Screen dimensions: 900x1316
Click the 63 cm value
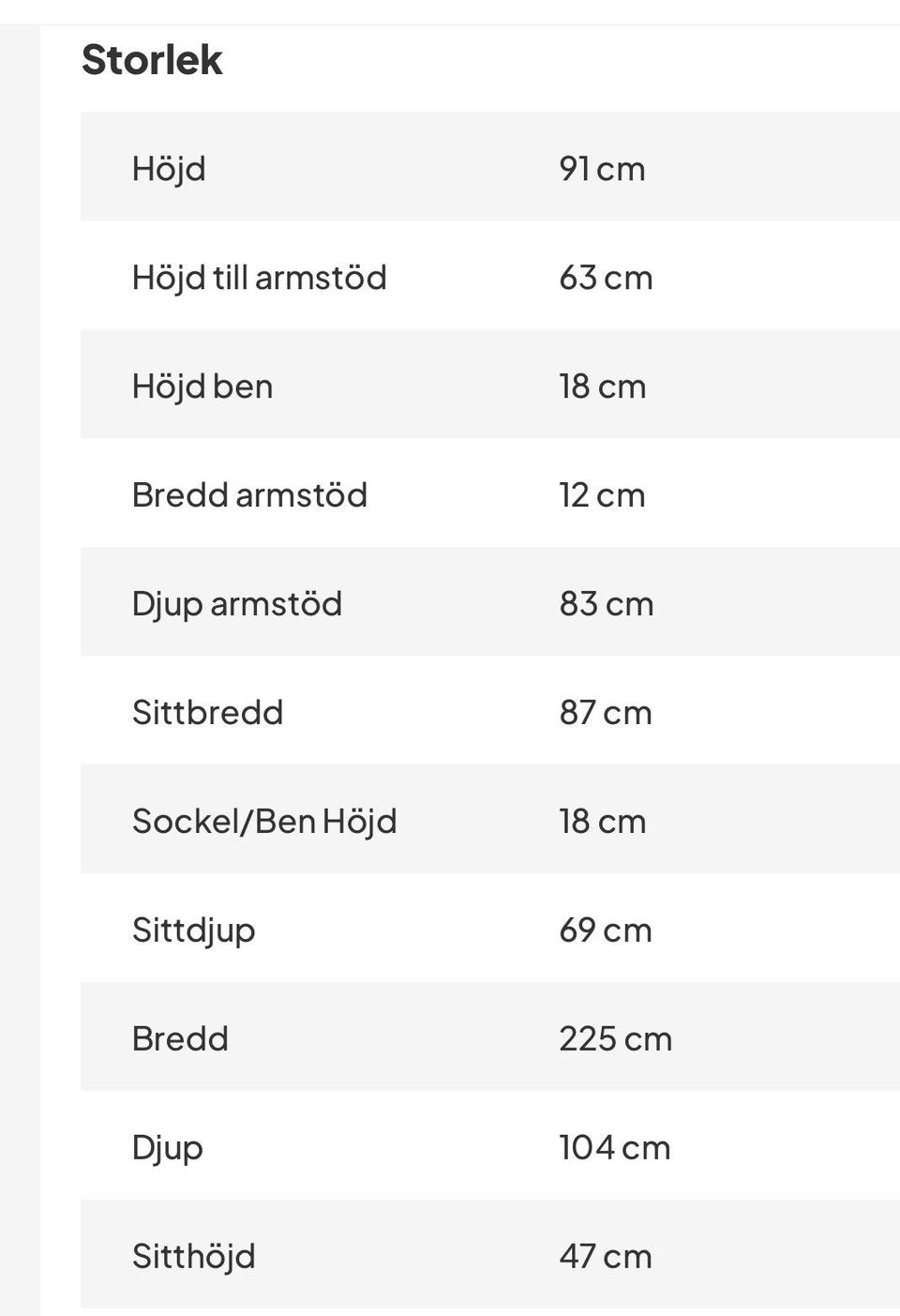pyautogui.click(x=606, y=278)
